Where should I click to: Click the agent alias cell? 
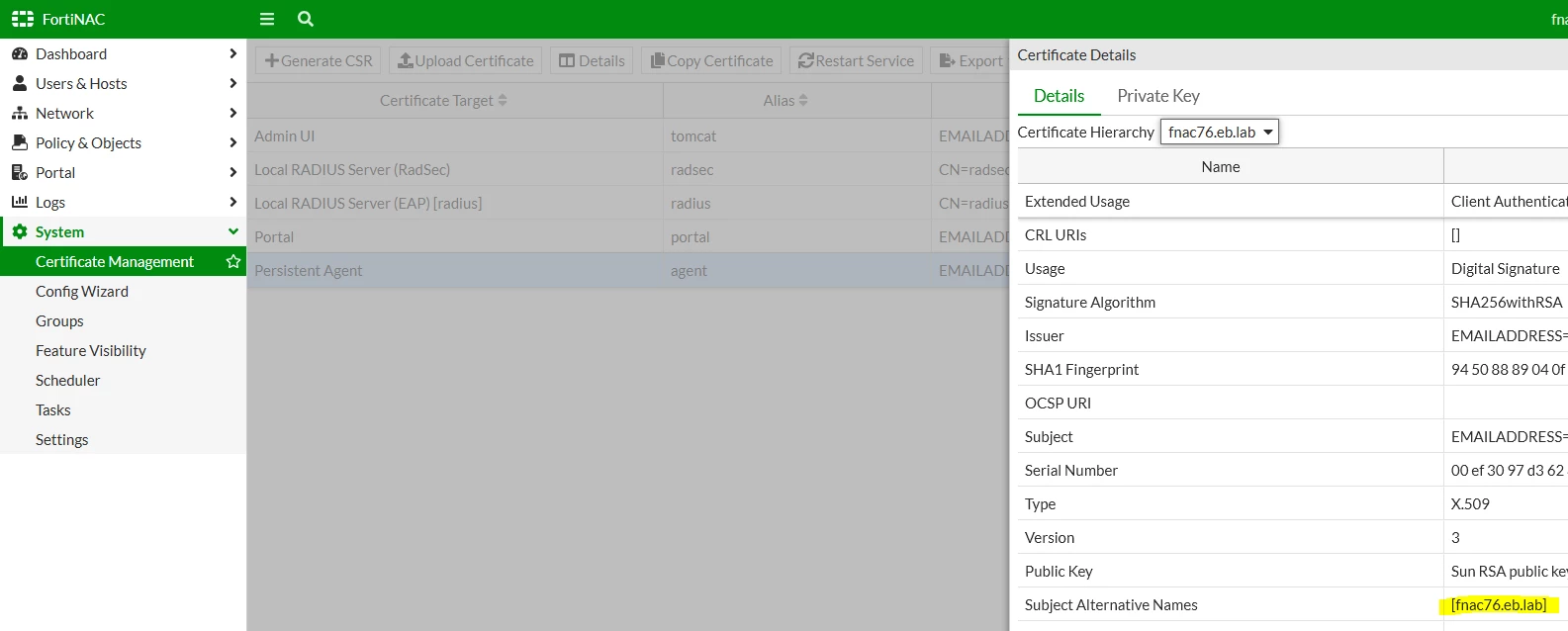coord(797,270)
